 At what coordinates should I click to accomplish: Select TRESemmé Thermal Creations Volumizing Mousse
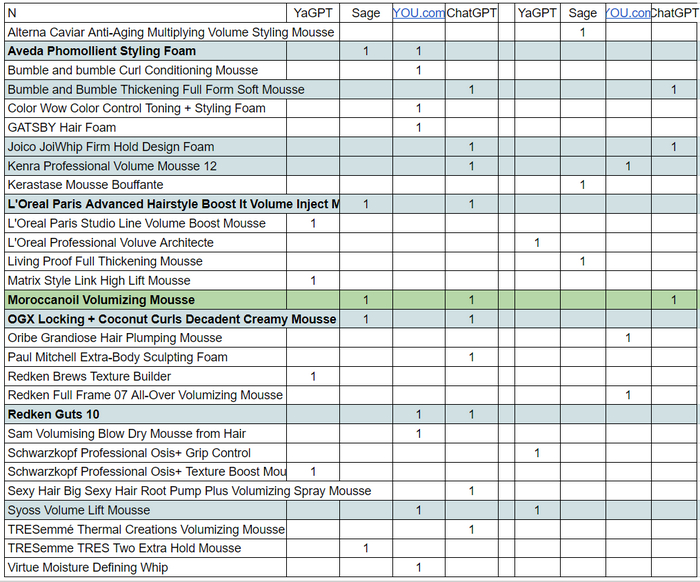click(x=146, y=529)
